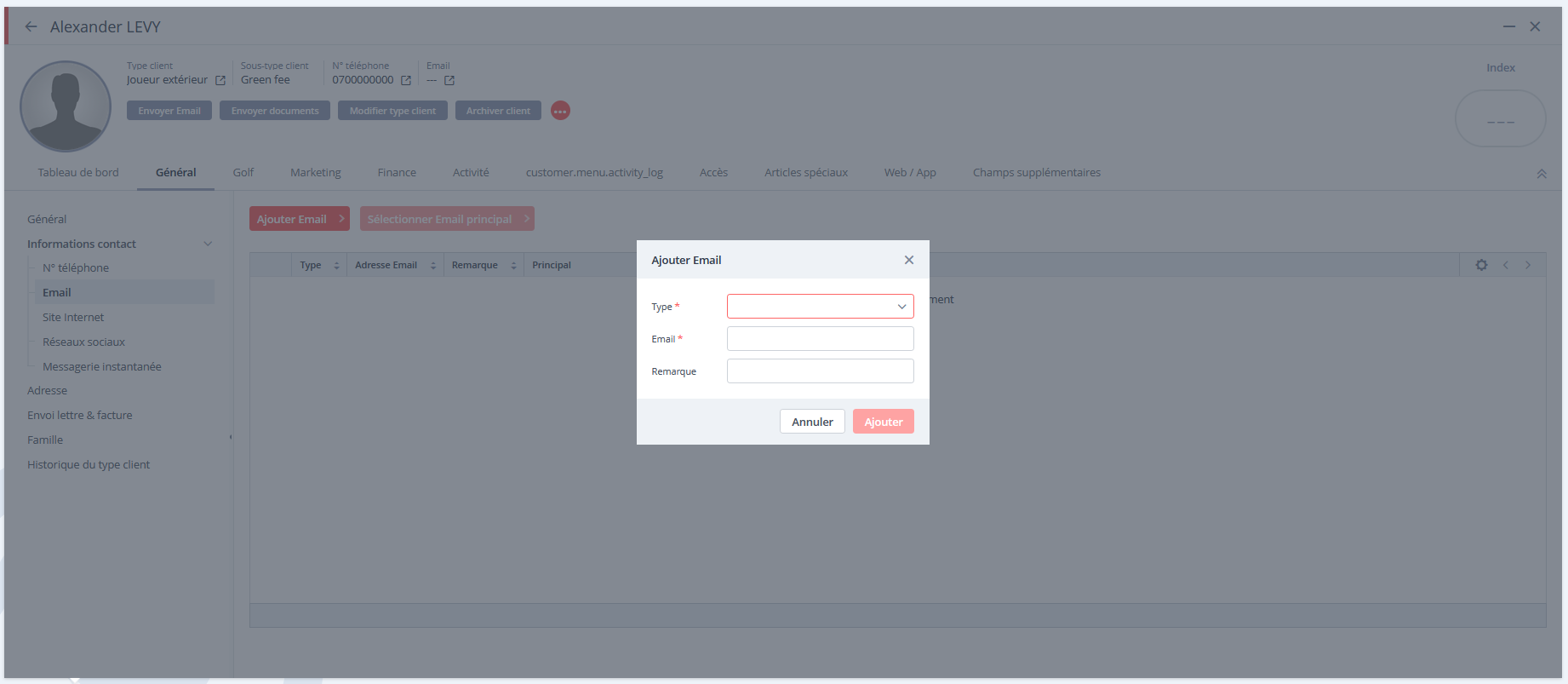This screenshot has height=684, width=1568.
Task: Click the Envoyer documents button
Action: click(x=275, y=111)
